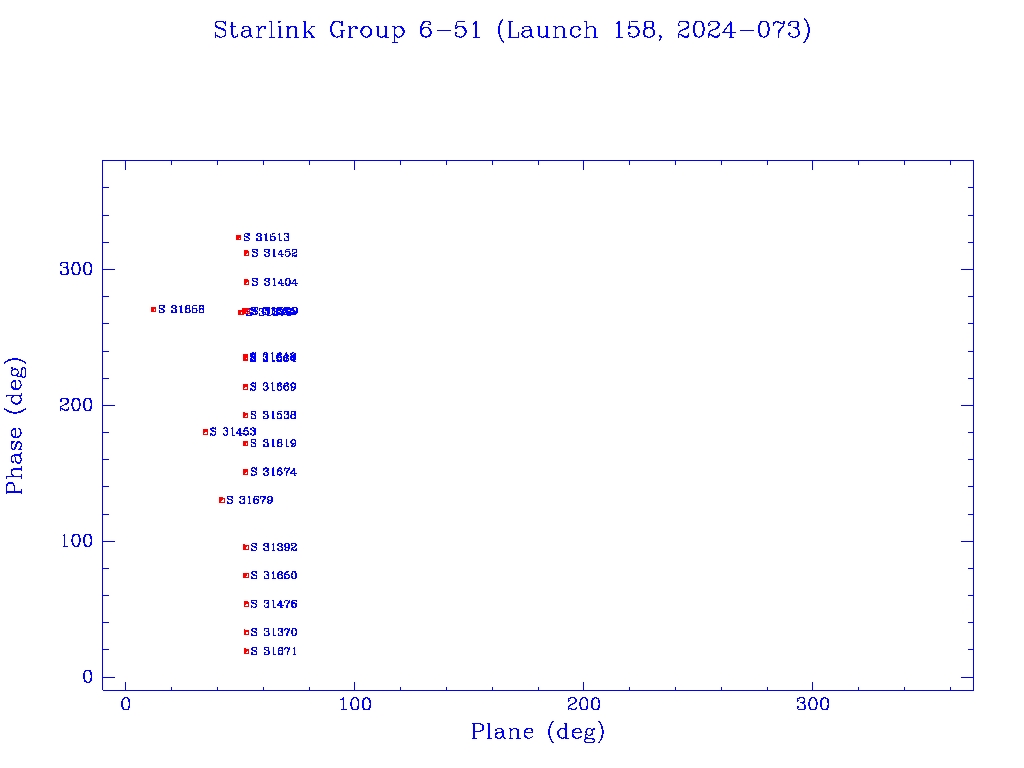
Task: Click y-axis tick label '0'
Action: point(88,677)
